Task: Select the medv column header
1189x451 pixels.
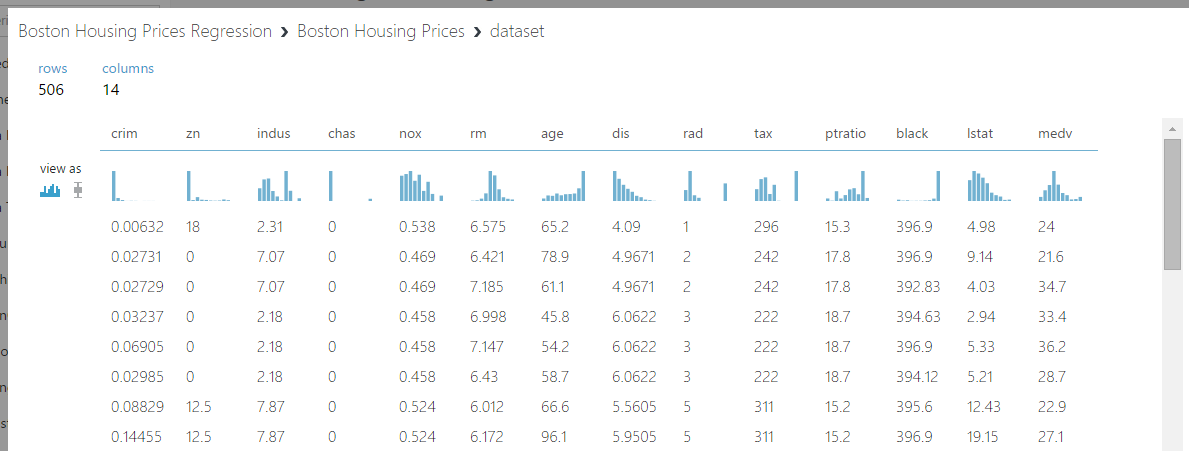Action: point(1056,134)
